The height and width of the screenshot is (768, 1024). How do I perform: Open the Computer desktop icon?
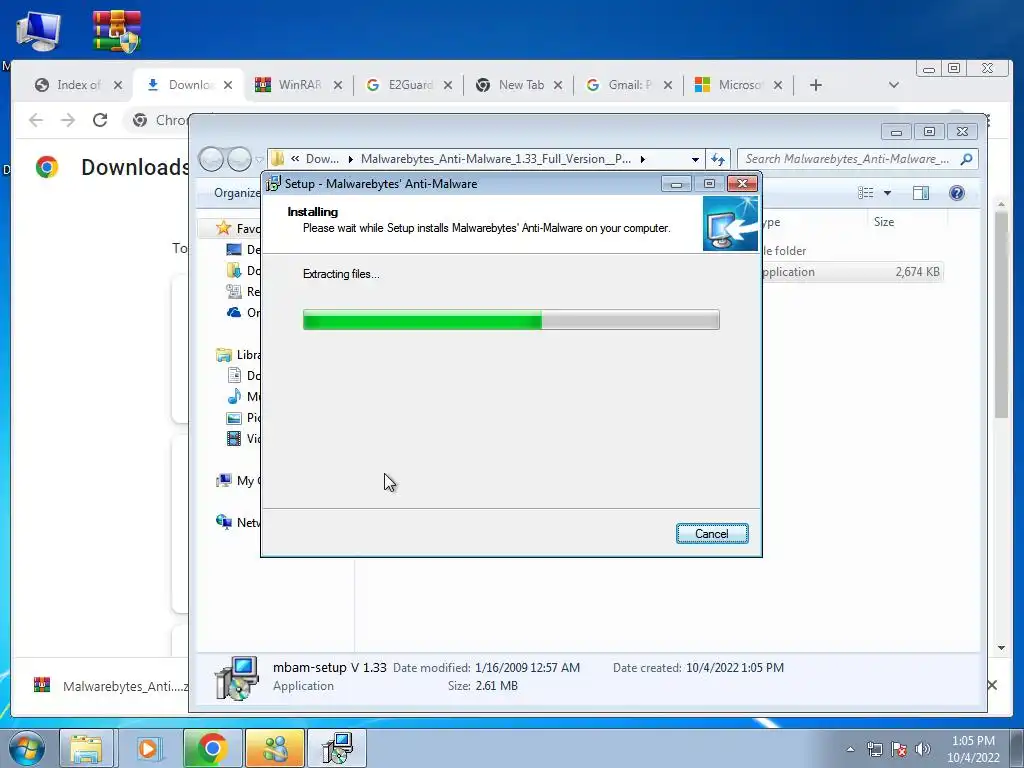point(39,30)
